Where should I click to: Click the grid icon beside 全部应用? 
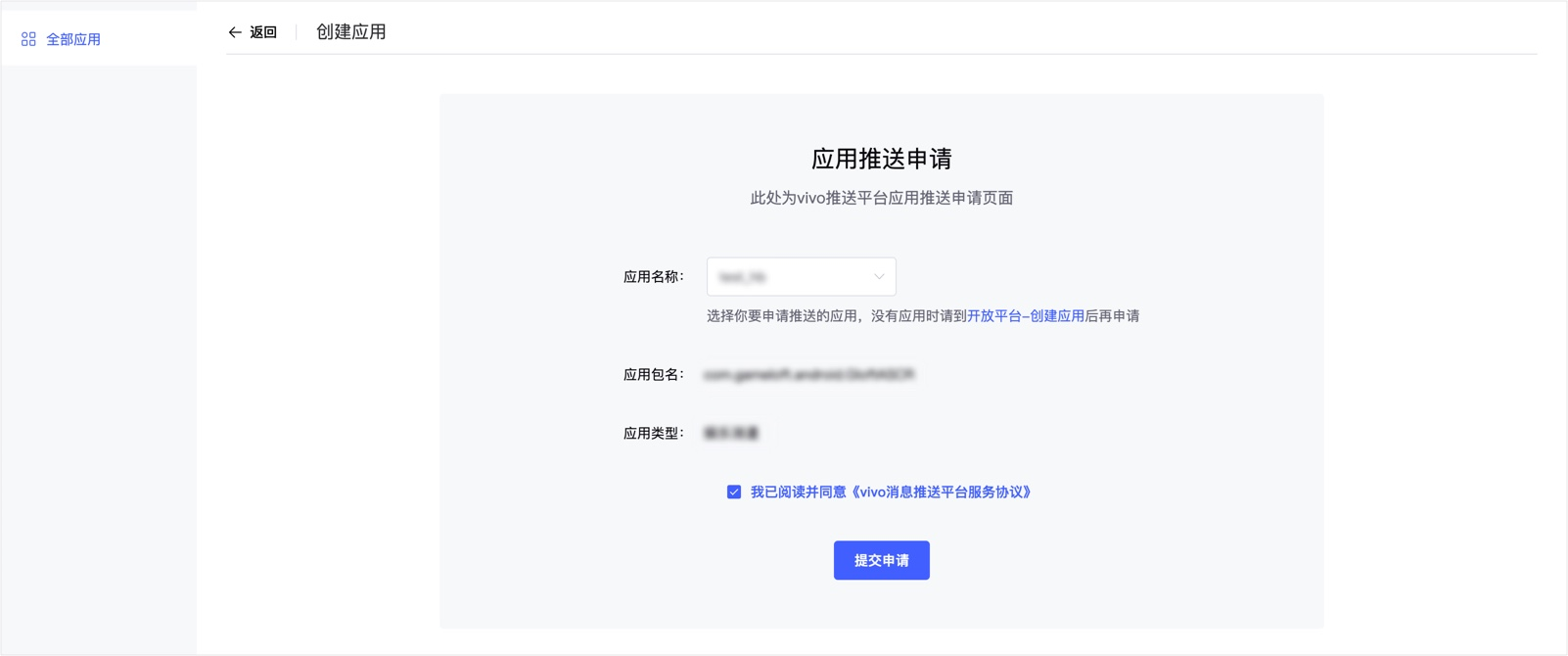pos(28,39)
